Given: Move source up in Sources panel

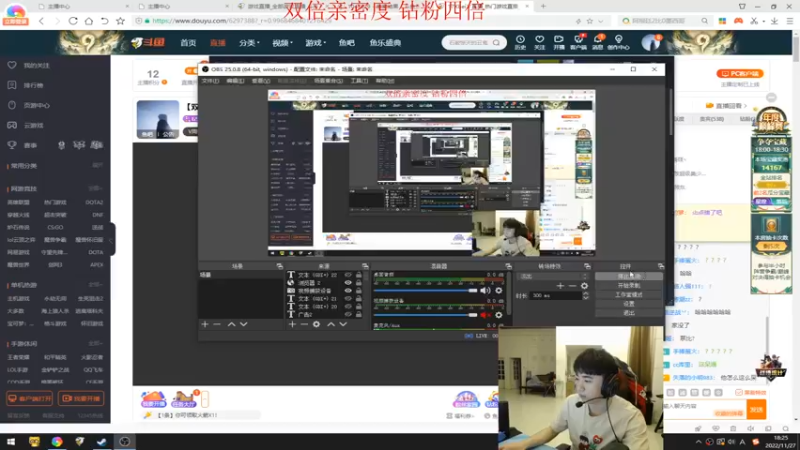Looking at the screenshot, I should click(331, 324).
